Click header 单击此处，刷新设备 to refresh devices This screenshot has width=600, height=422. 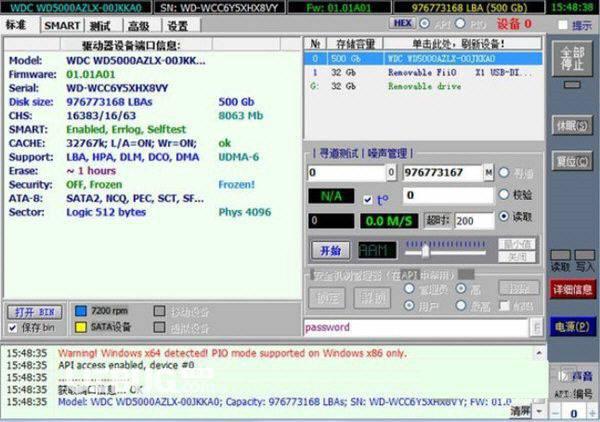[462, 44]
